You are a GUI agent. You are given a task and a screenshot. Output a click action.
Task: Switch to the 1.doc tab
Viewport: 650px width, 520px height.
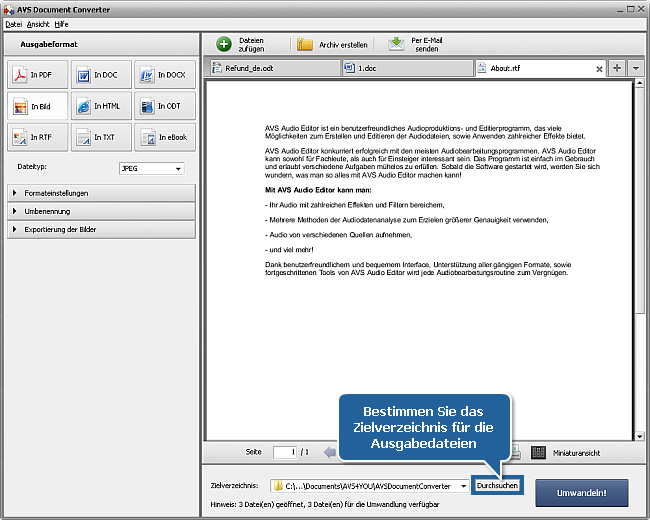pyautogui.click(x=407, y=68)
